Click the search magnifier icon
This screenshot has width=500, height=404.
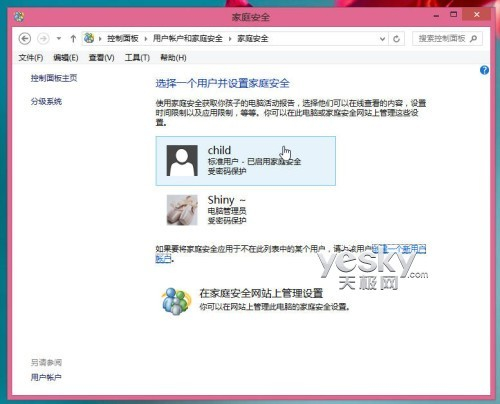(x=473, y=39)
